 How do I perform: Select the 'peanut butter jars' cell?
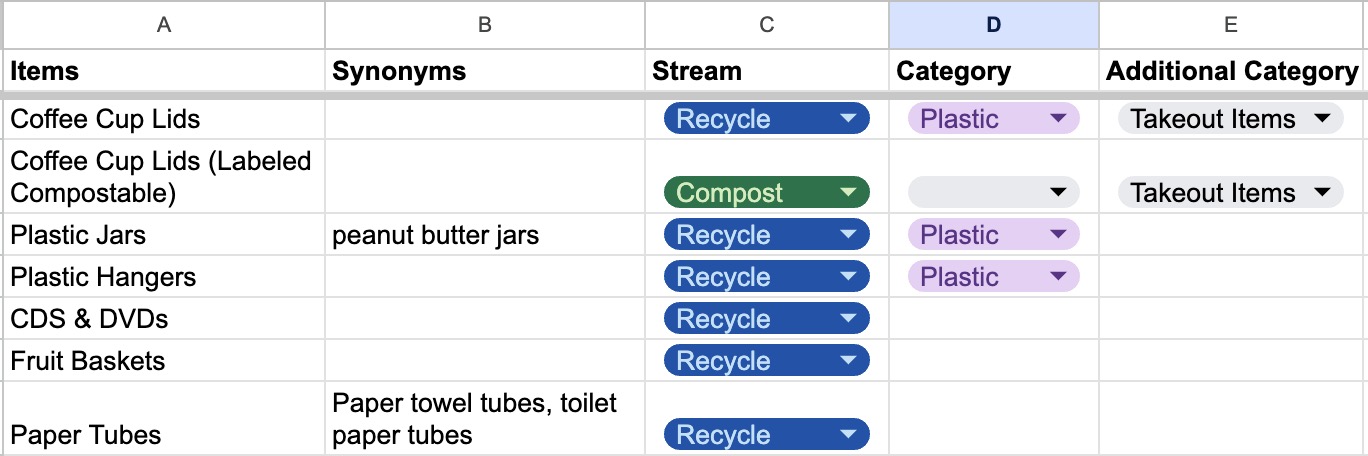point(485,235)
